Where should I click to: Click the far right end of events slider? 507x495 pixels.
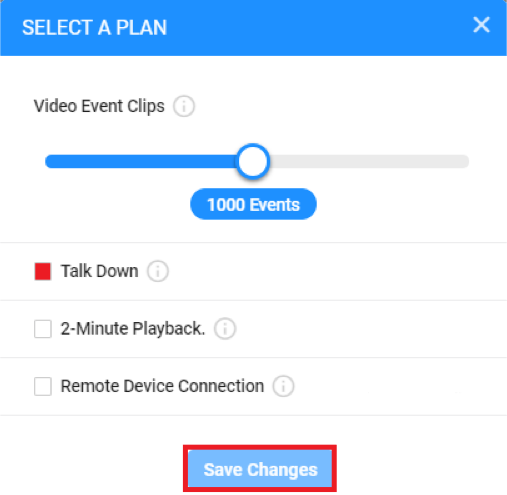click(465, 161)
